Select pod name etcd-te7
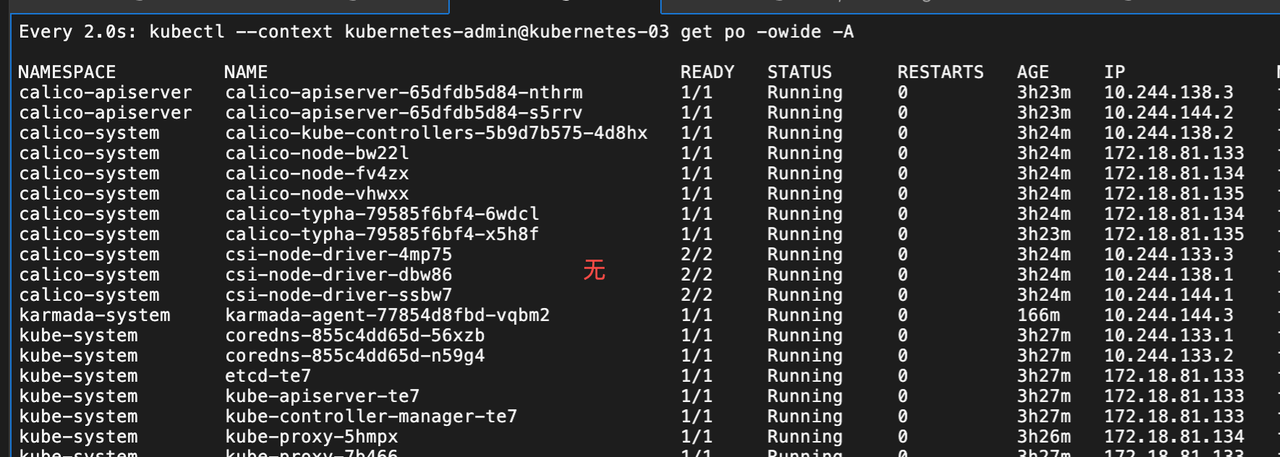Screen dimensions: 1280x457 [x=267, y=376]
